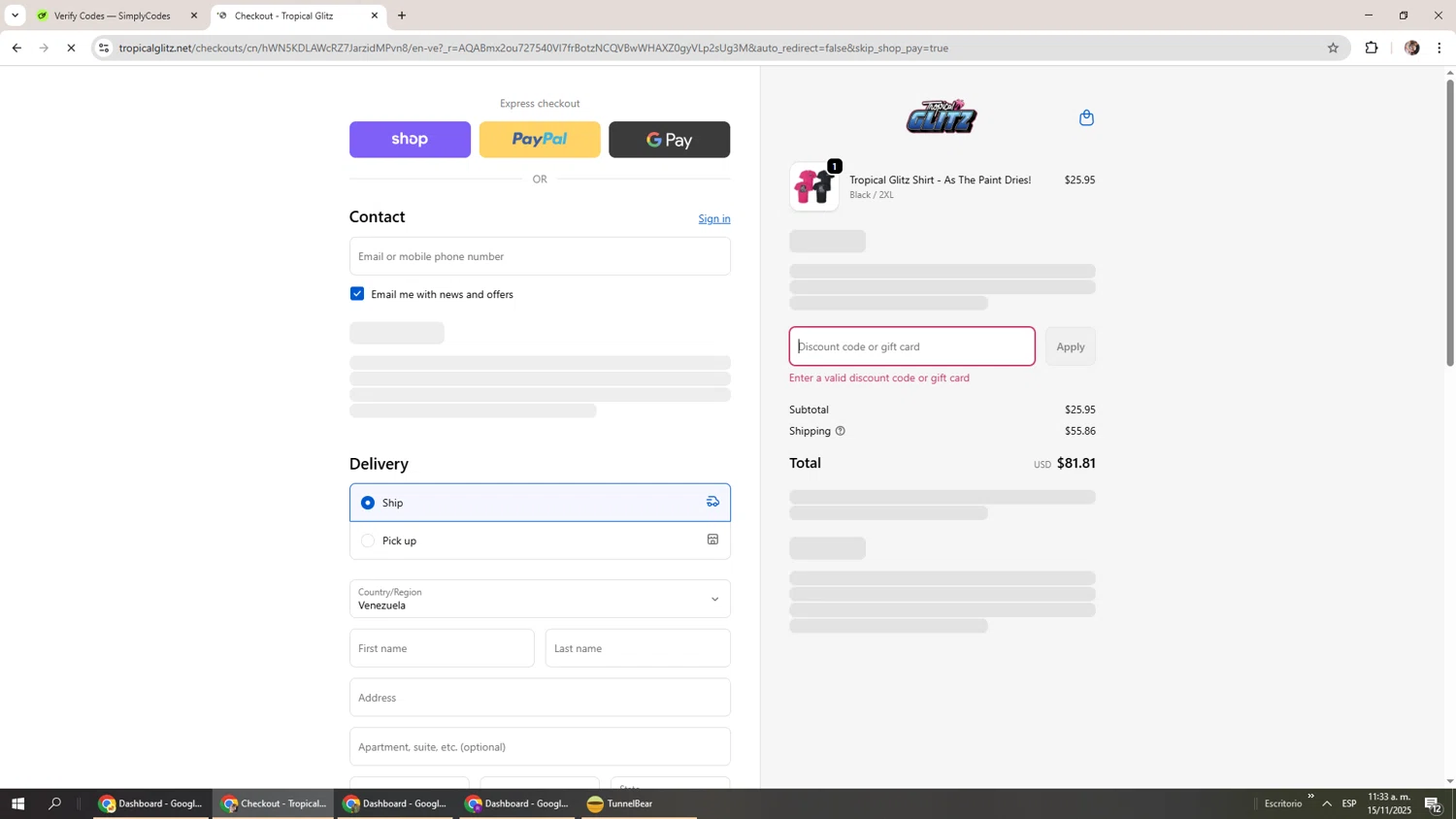Toggle Email me with news and offers
Viewport: 1456px width, 819px height.
[357, 294]
